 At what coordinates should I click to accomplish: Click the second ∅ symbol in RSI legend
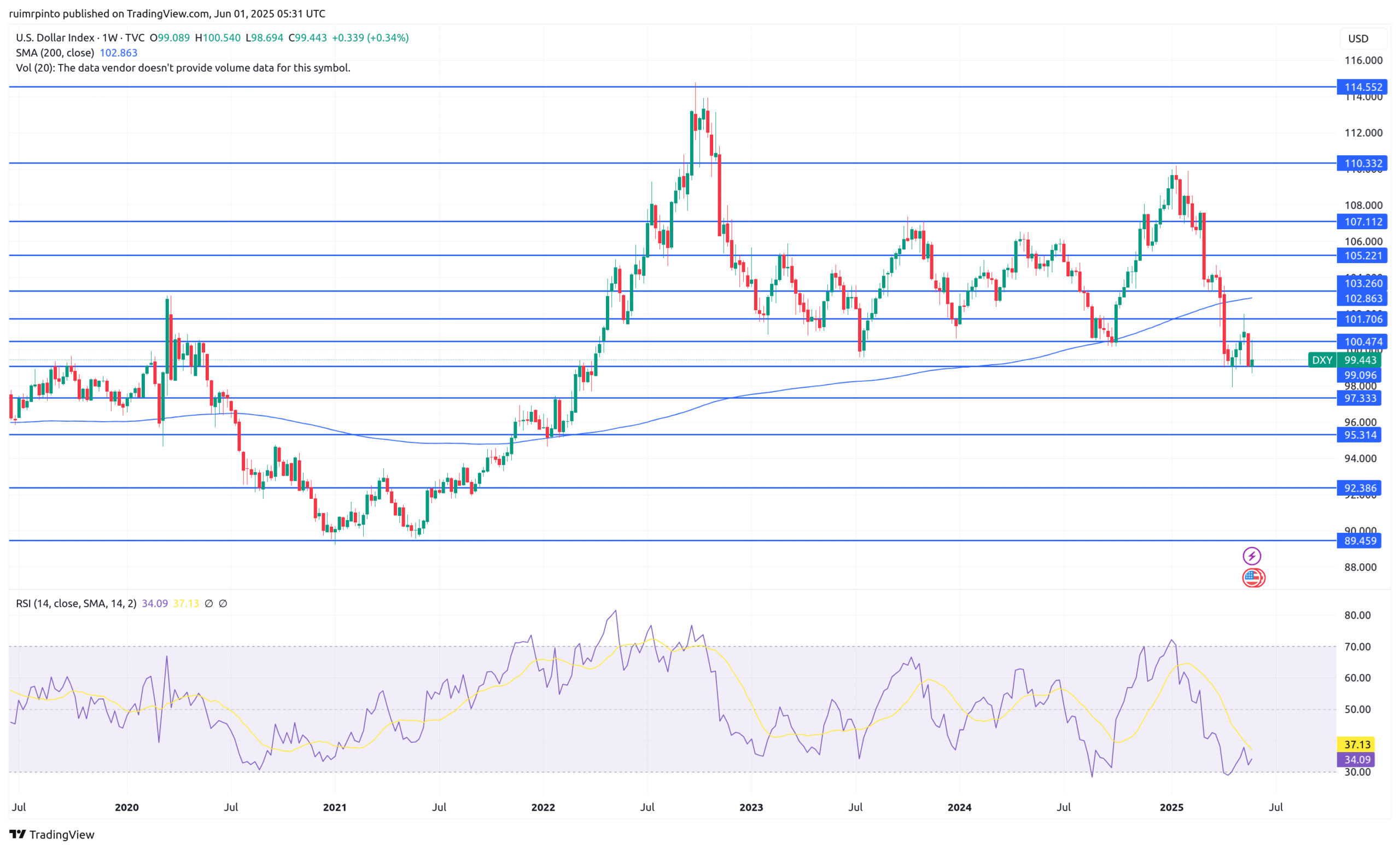pos(223,603)
